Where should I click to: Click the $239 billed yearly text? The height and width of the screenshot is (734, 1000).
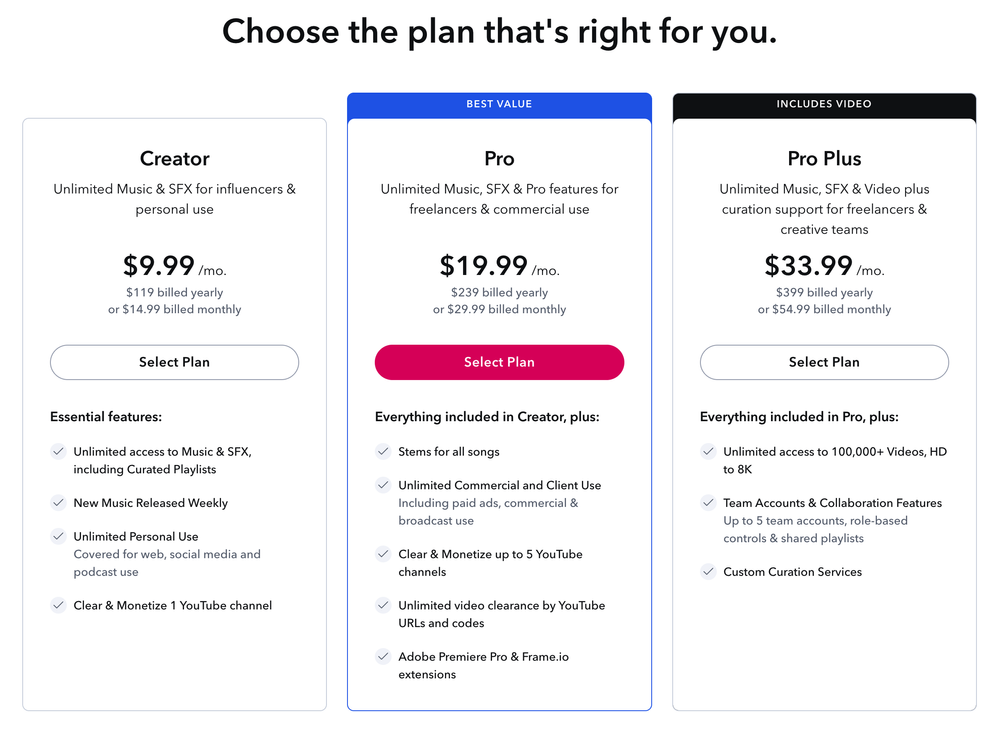tap(499, 292)
